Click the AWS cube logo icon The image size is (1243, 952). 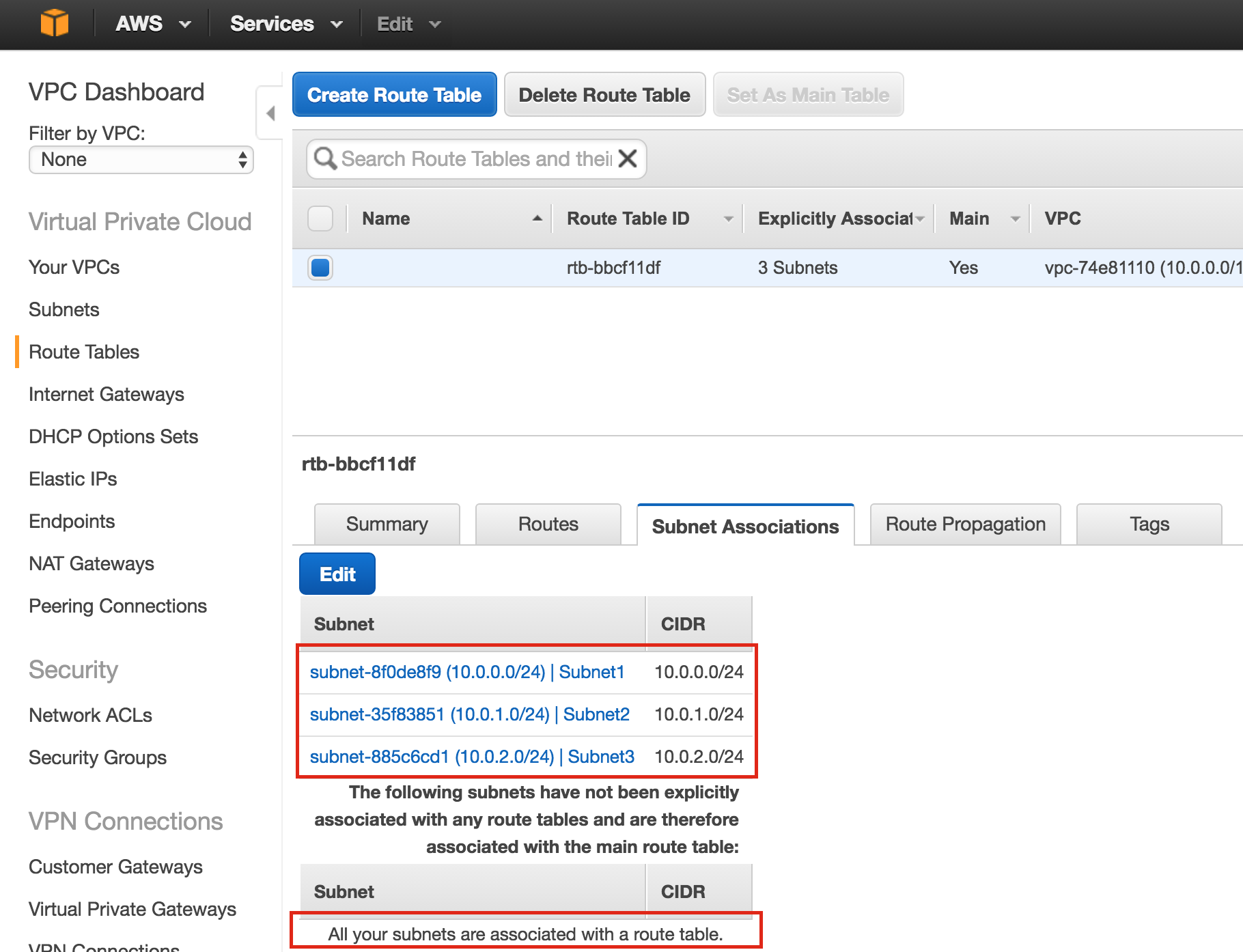(55, 23)
